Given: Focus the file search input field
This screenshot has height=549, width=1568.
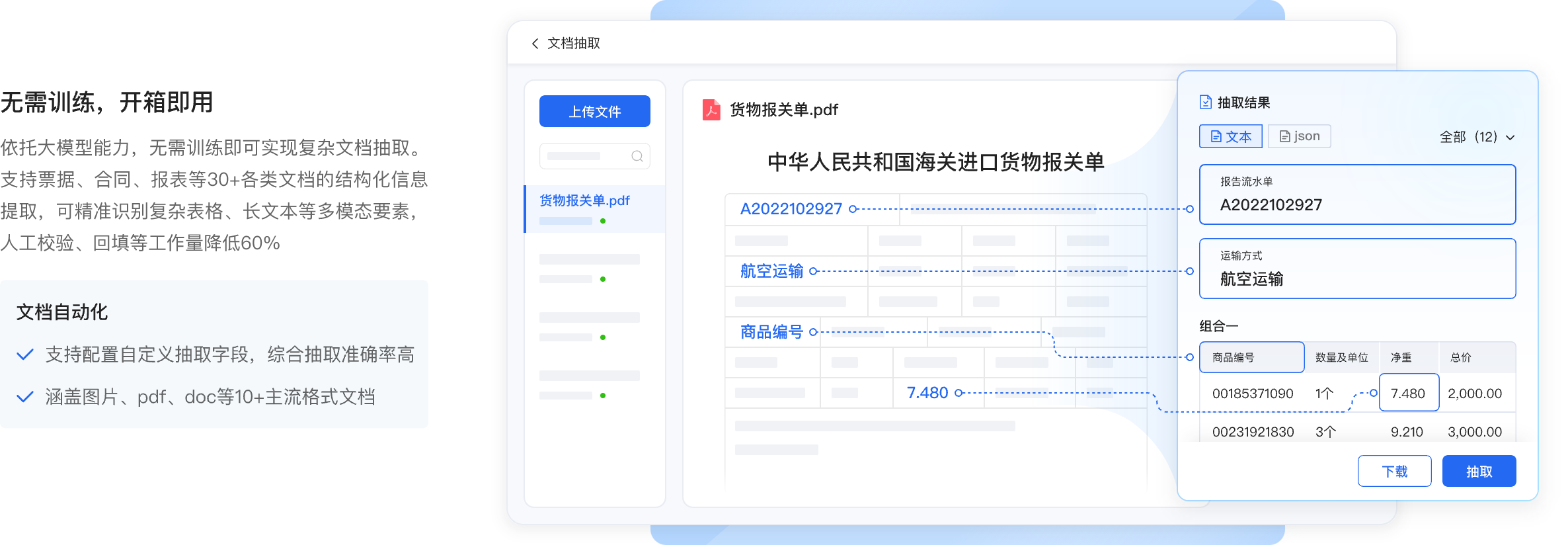Looking at the screenshot, I should 595,156.
